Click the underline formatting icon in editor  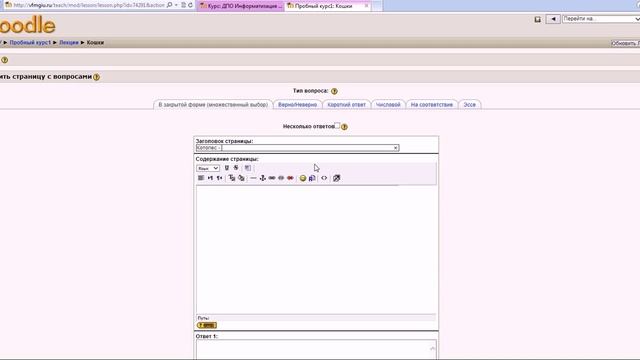[227, 168]
